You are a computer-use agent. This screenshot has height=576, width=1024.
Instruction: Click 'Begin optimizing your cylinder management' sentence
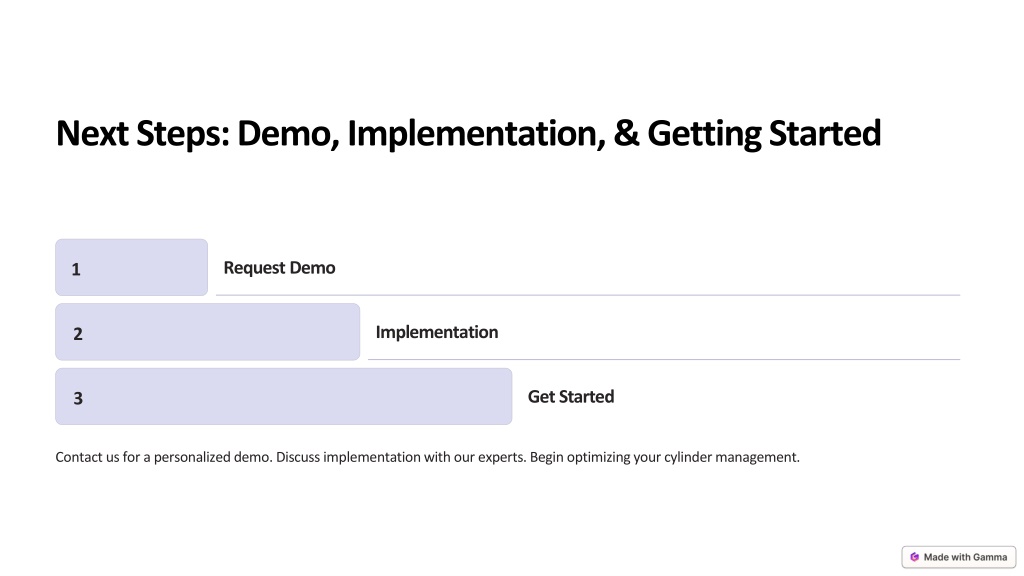click(x=665, y=457)
